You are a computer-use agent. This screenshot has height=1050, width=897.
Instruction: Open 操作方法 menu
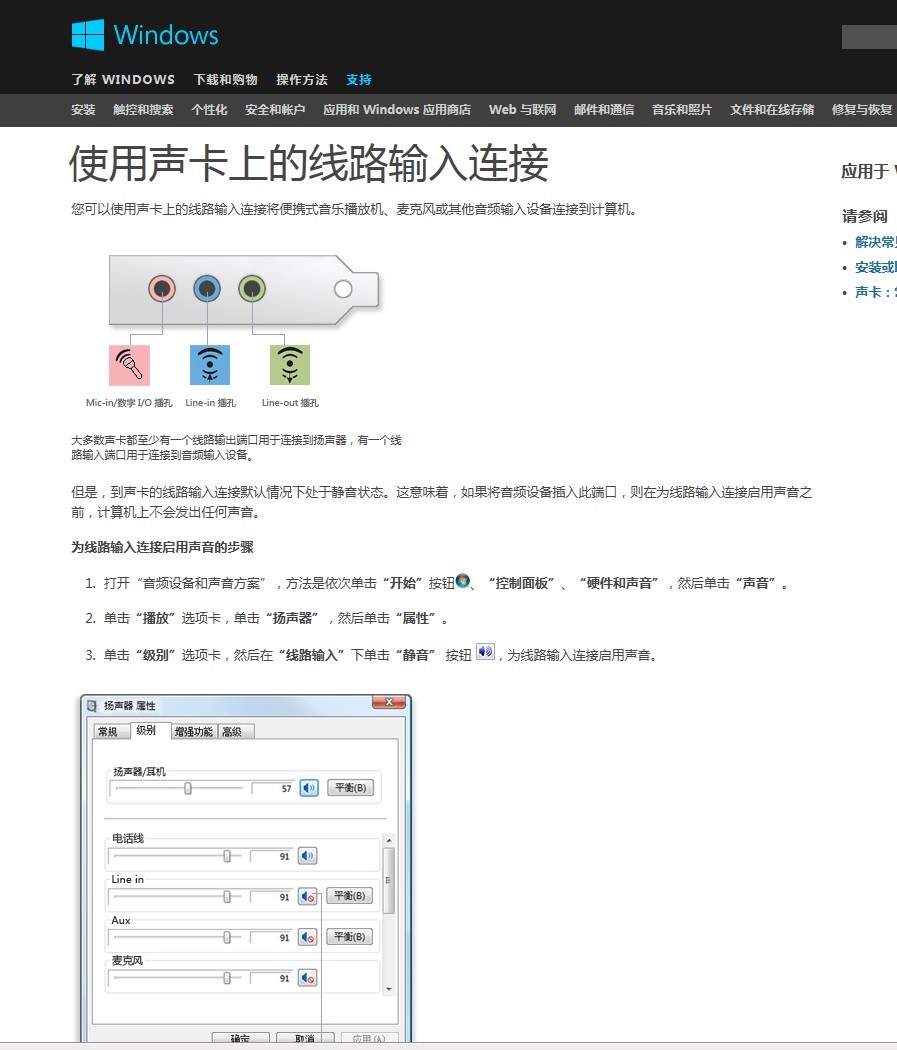click(x=302, y=80)
